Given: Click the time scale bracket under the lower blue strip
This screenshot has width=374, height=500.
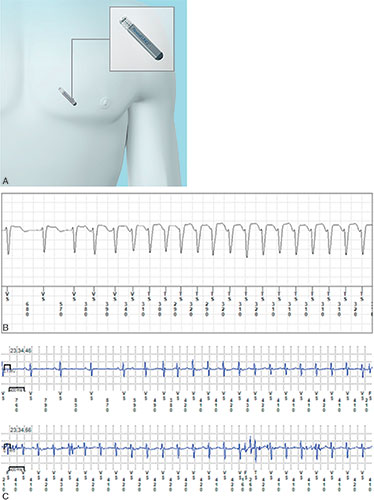Looking at the screenshot, I should 17,468.
